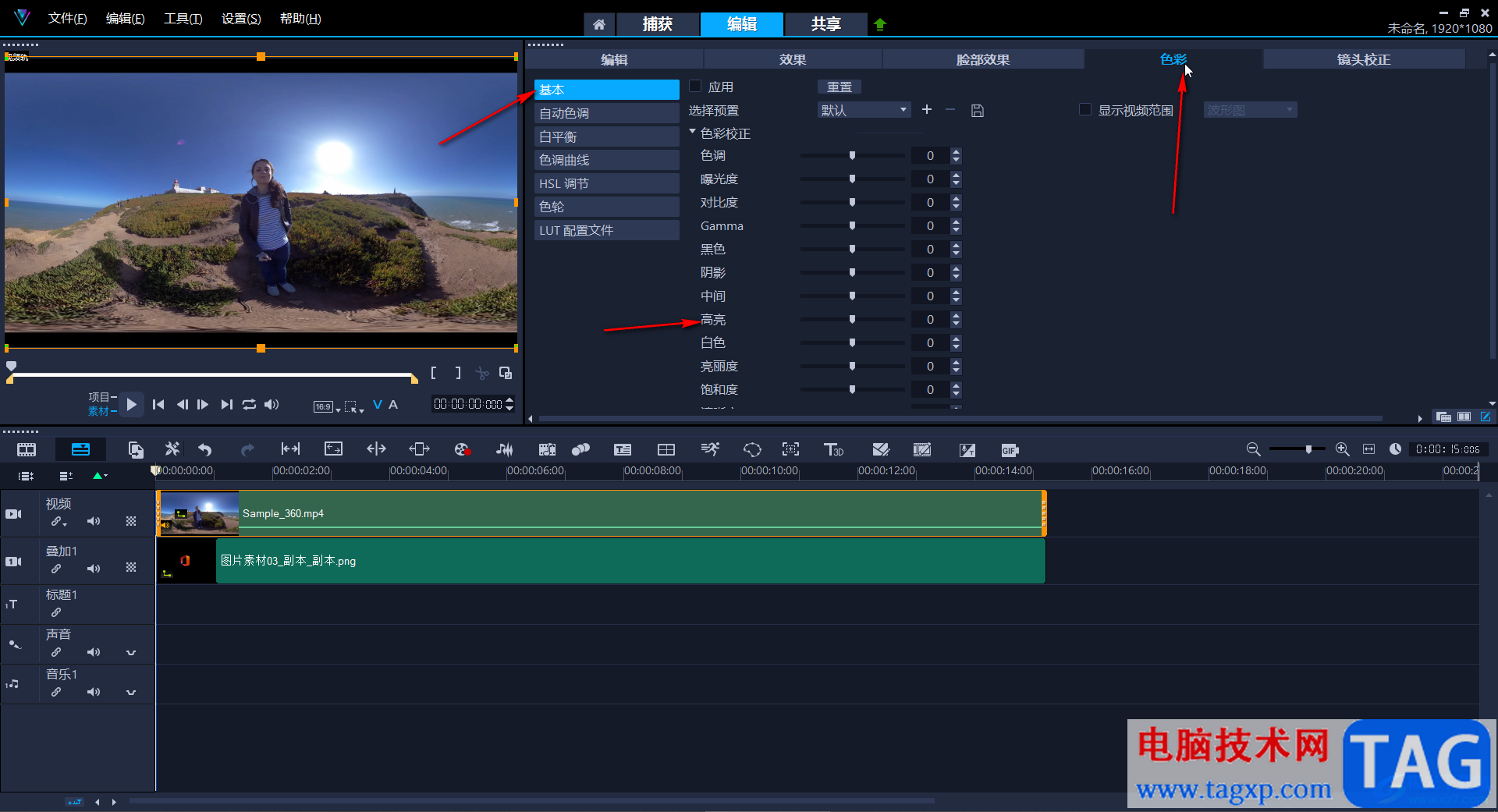Image resolution: width=1498 pixels, height=812 pixels.
Task: Increase the 色调 value with stepper
Action: point(956,151)
